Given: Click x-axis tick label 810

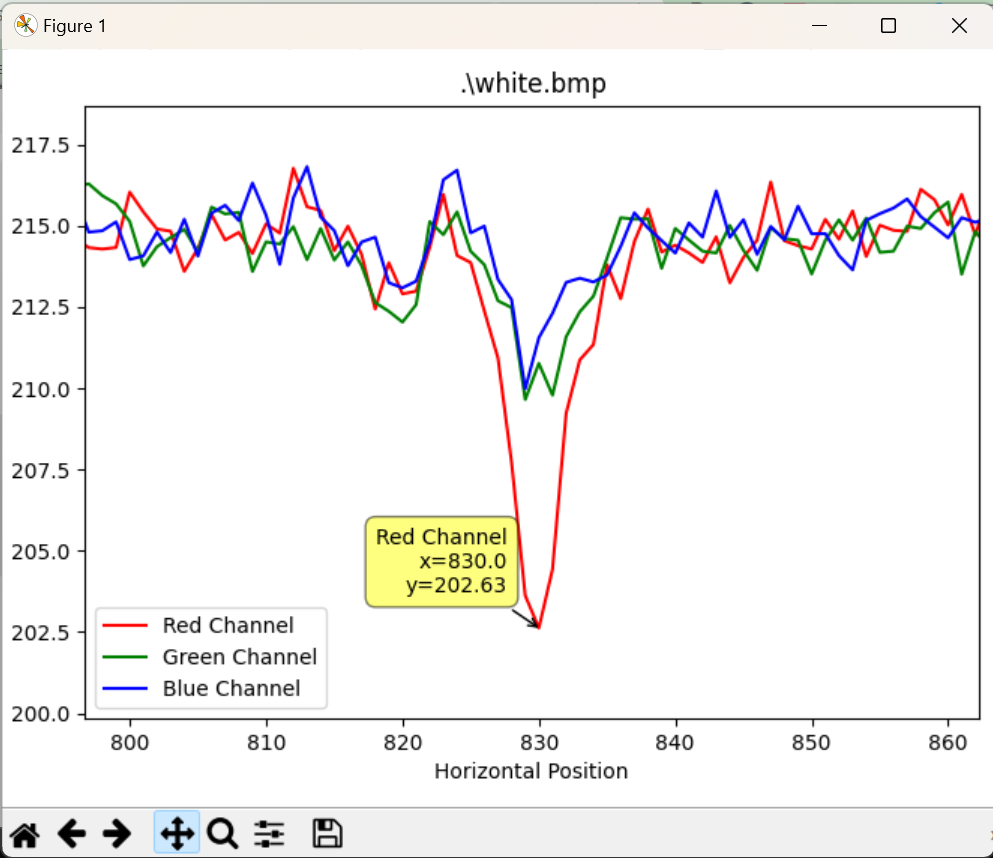Looking at the screenshot, I should [x=267, y=742].
